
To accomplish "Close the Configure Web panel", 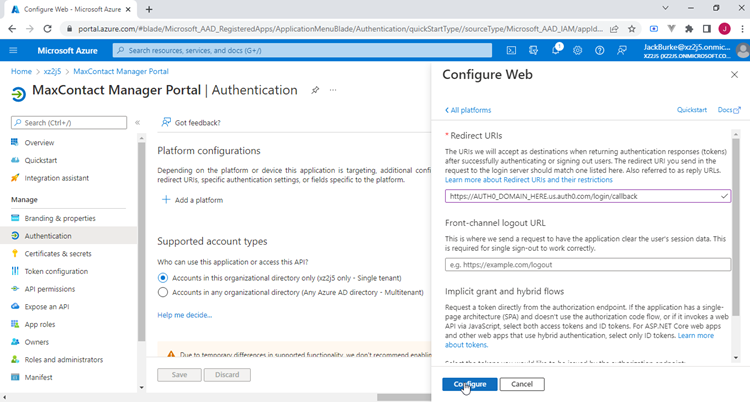I will click(x=734, y=75).
